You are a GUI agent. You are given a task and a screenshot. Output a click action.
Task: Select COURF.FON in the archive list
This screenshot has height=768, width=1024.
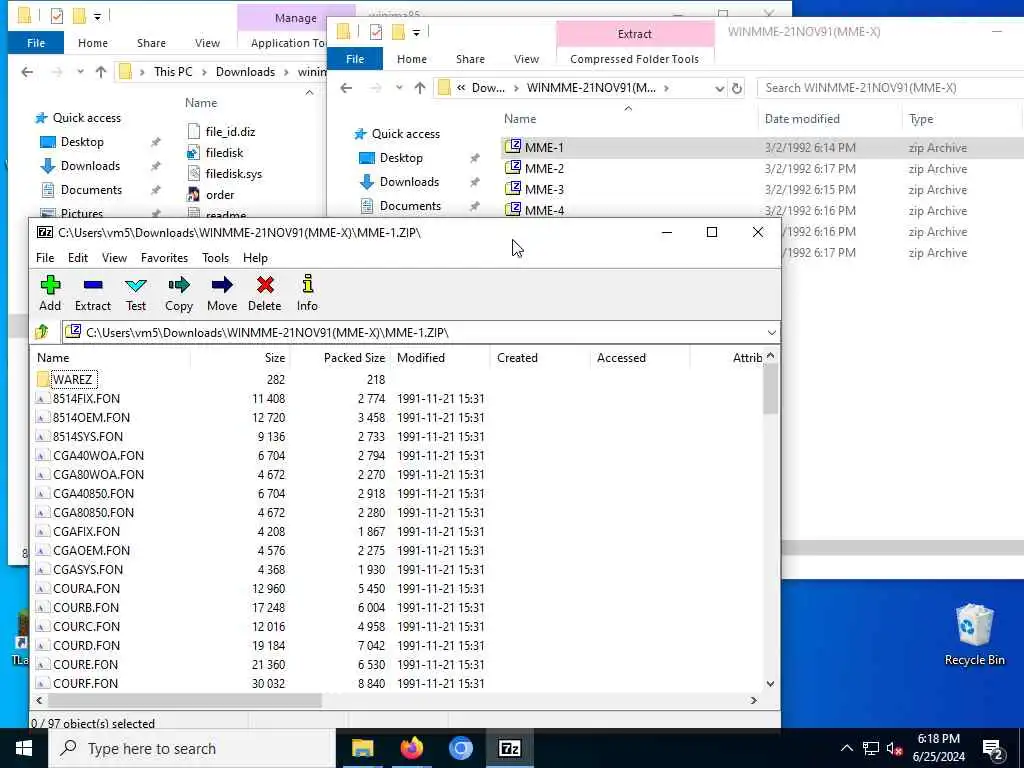tap(85, 684)
